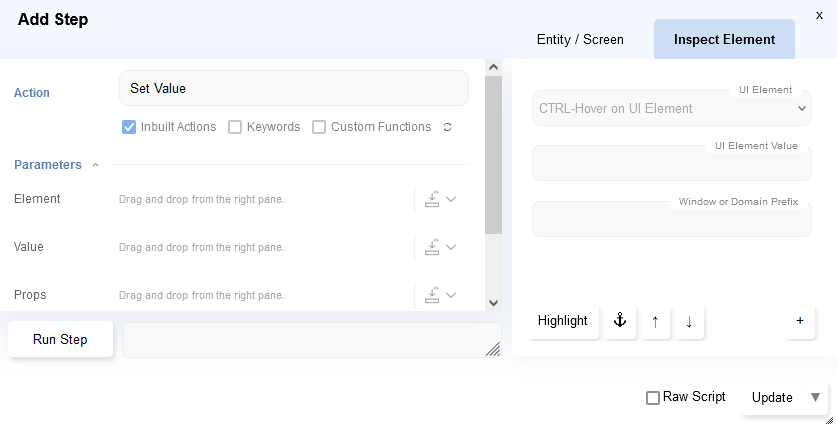
Task: Enable the Custom Functions checkbox
Action: point(319,127)
